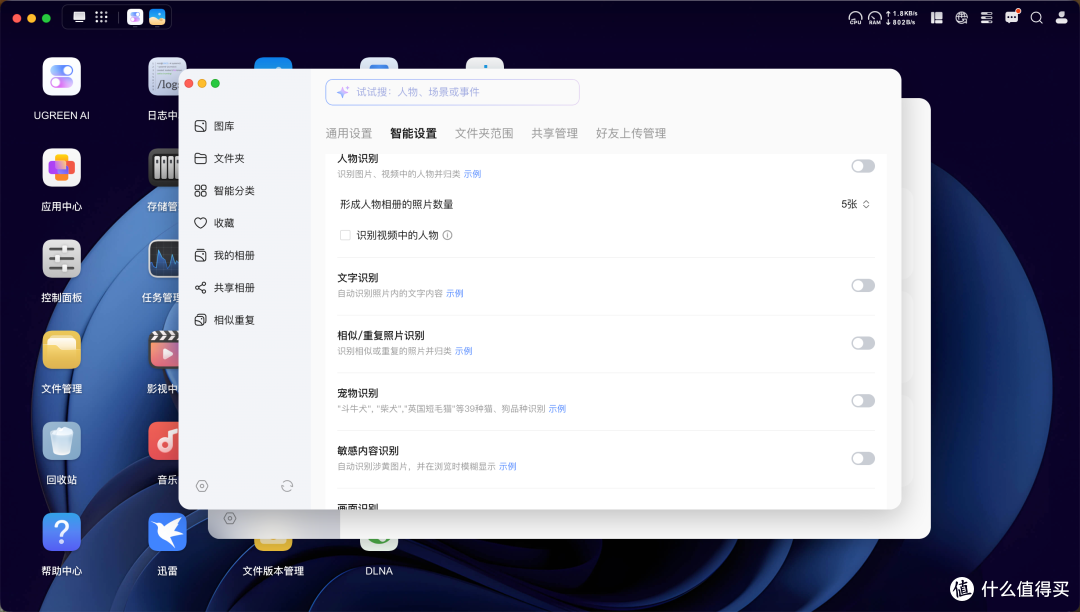Image resolution: width=1080 pixels, height=612 pixels.
Task: Open the 帮助中心 desktop icon
Action: click(x=61, y=532)
